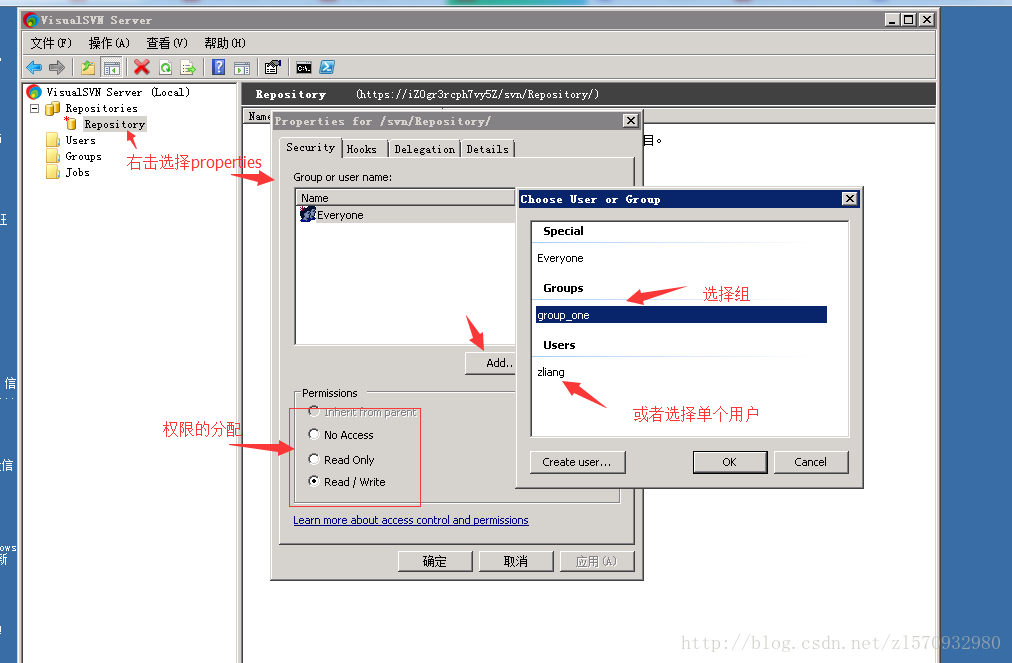1012x663 pixels.
Task: Select the No Access radio button
Action: click(x=314, y=434)
